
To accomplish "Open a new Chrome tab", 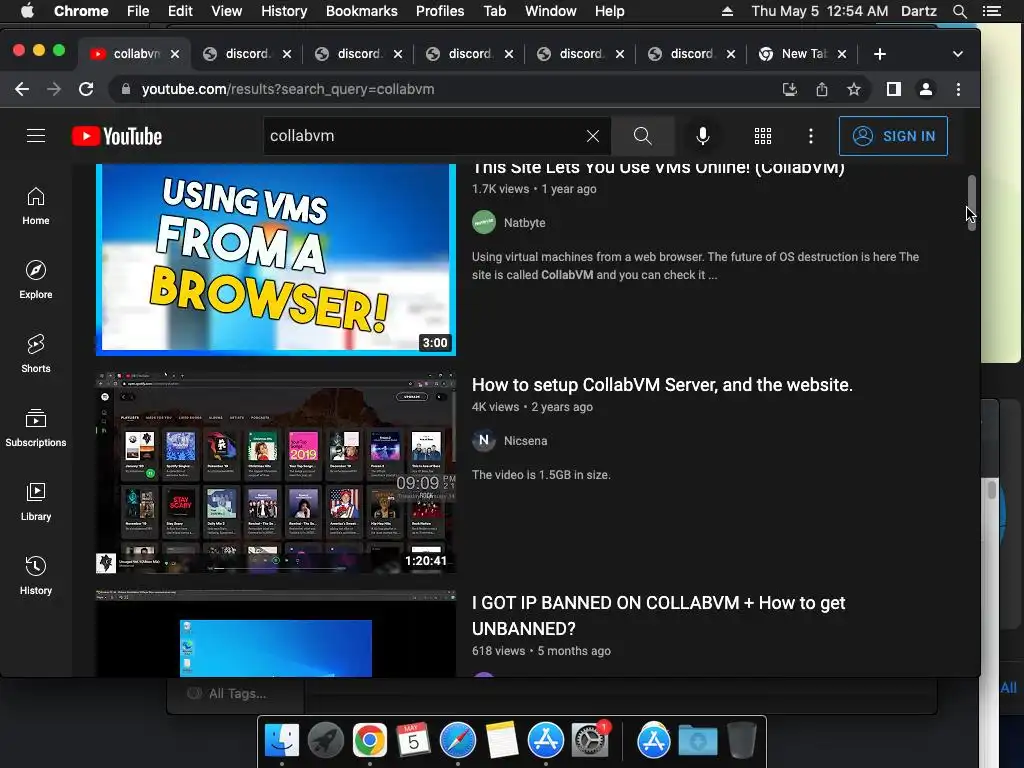I will click(x=880, y=54).
